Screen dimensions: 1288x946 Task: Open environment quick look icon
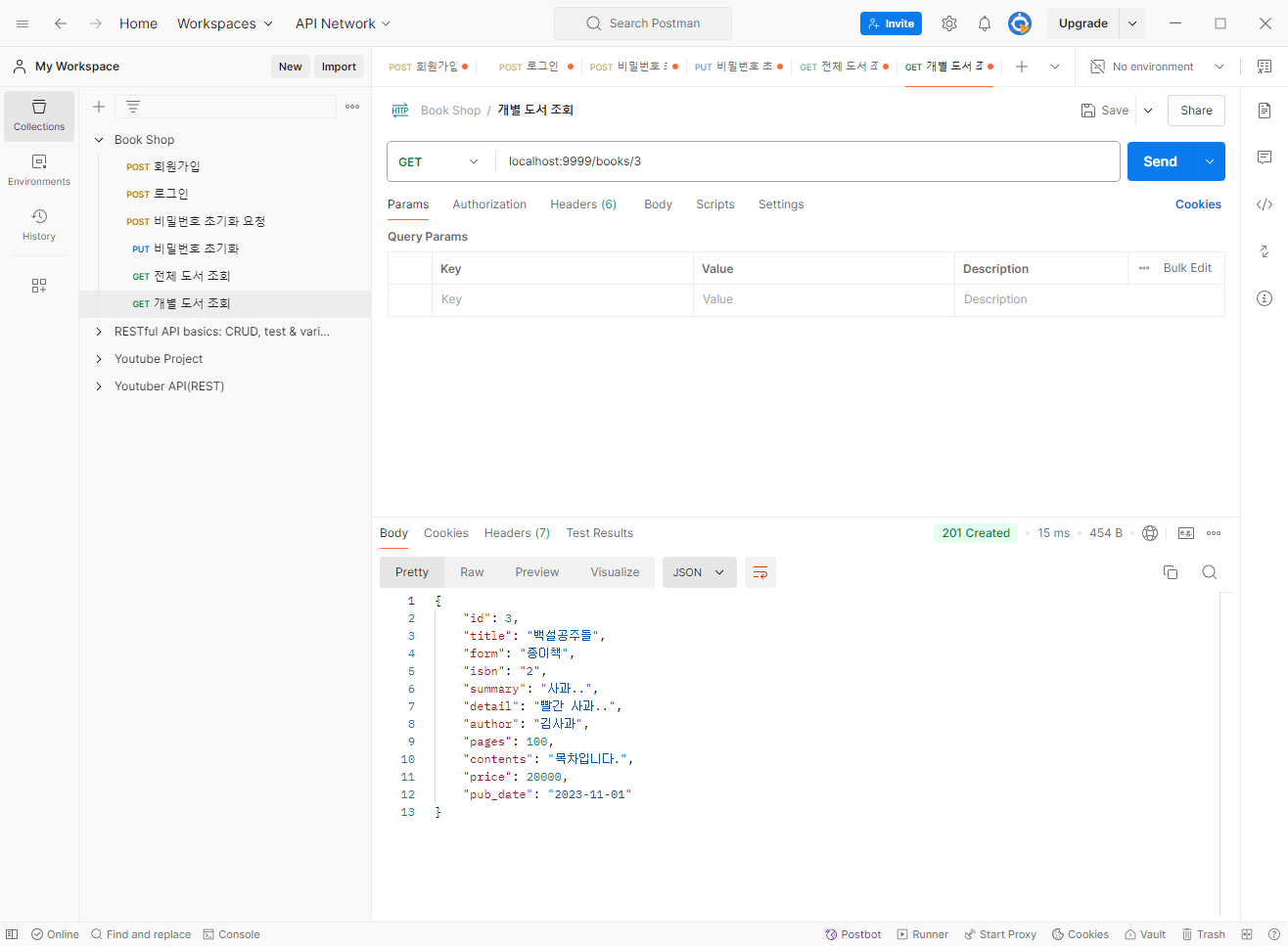[x=1265, y=67]
